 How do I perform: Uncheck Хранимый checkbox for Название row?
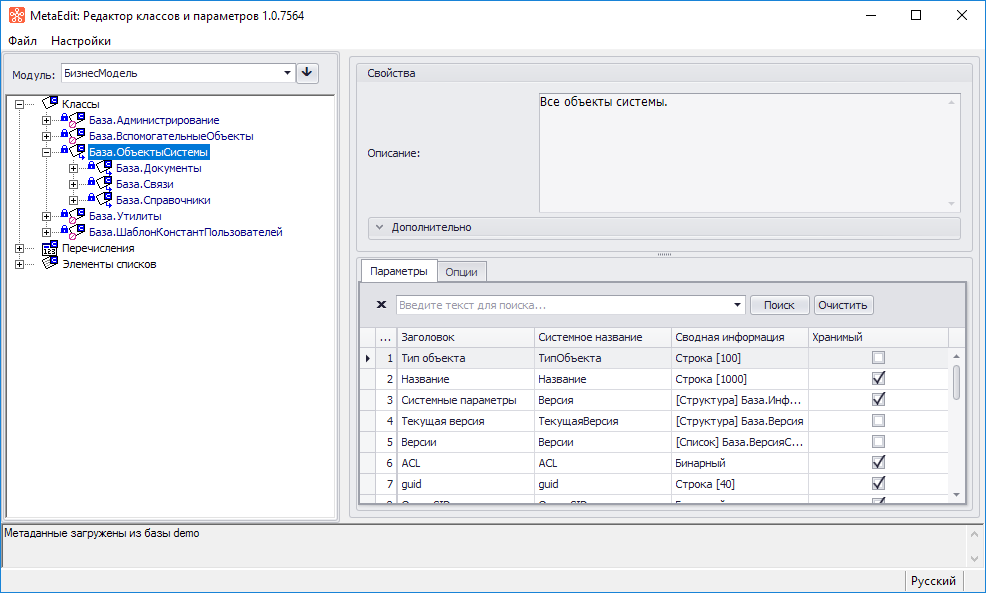(878, 379)
